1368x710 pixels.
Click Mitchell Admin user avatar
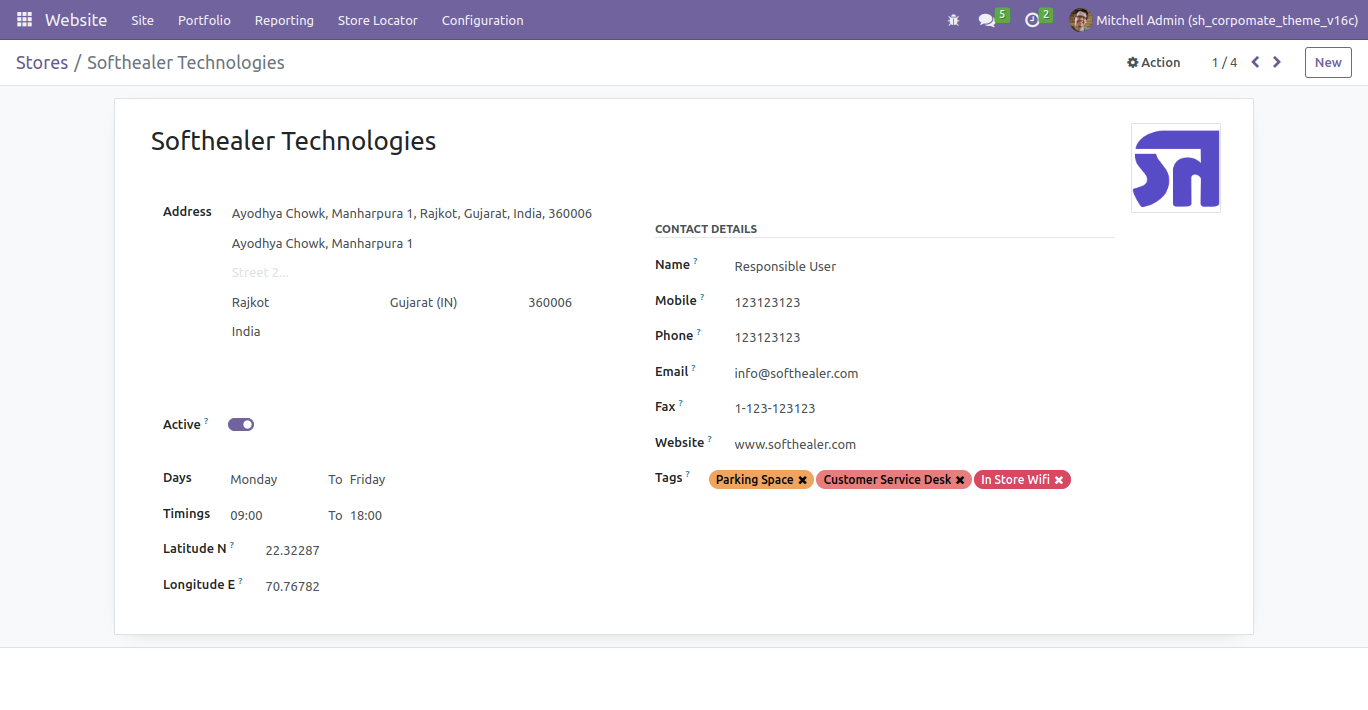pyautogui.click(x=1080, y=20)
